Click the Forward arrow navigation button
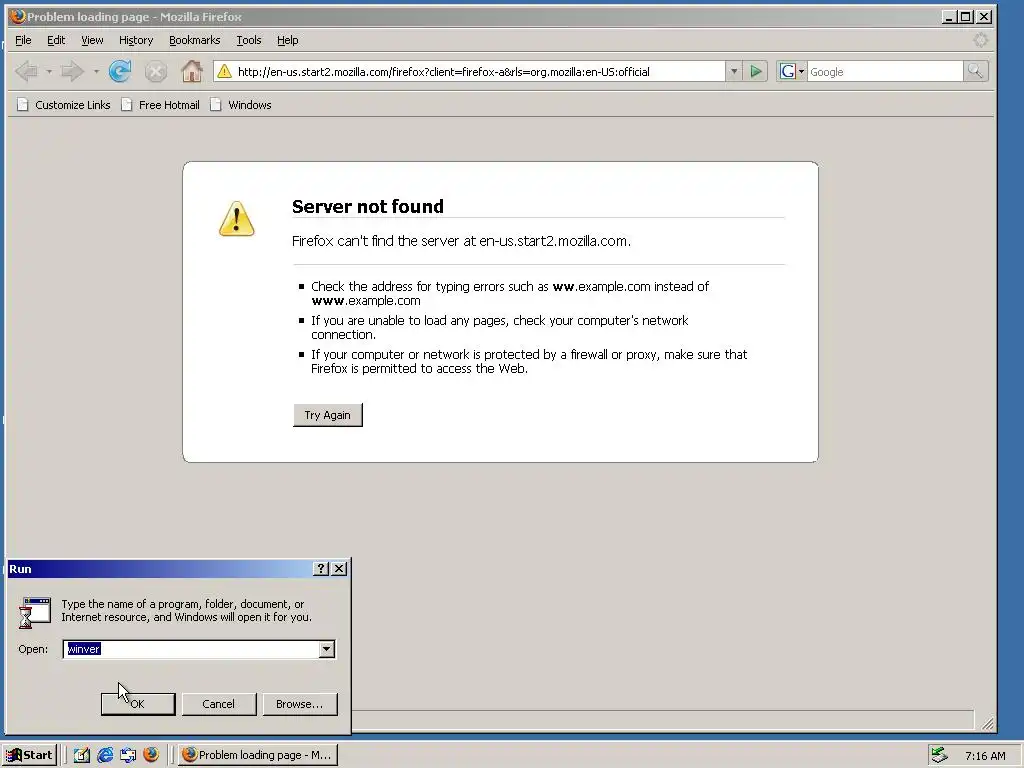 [72, 71]
